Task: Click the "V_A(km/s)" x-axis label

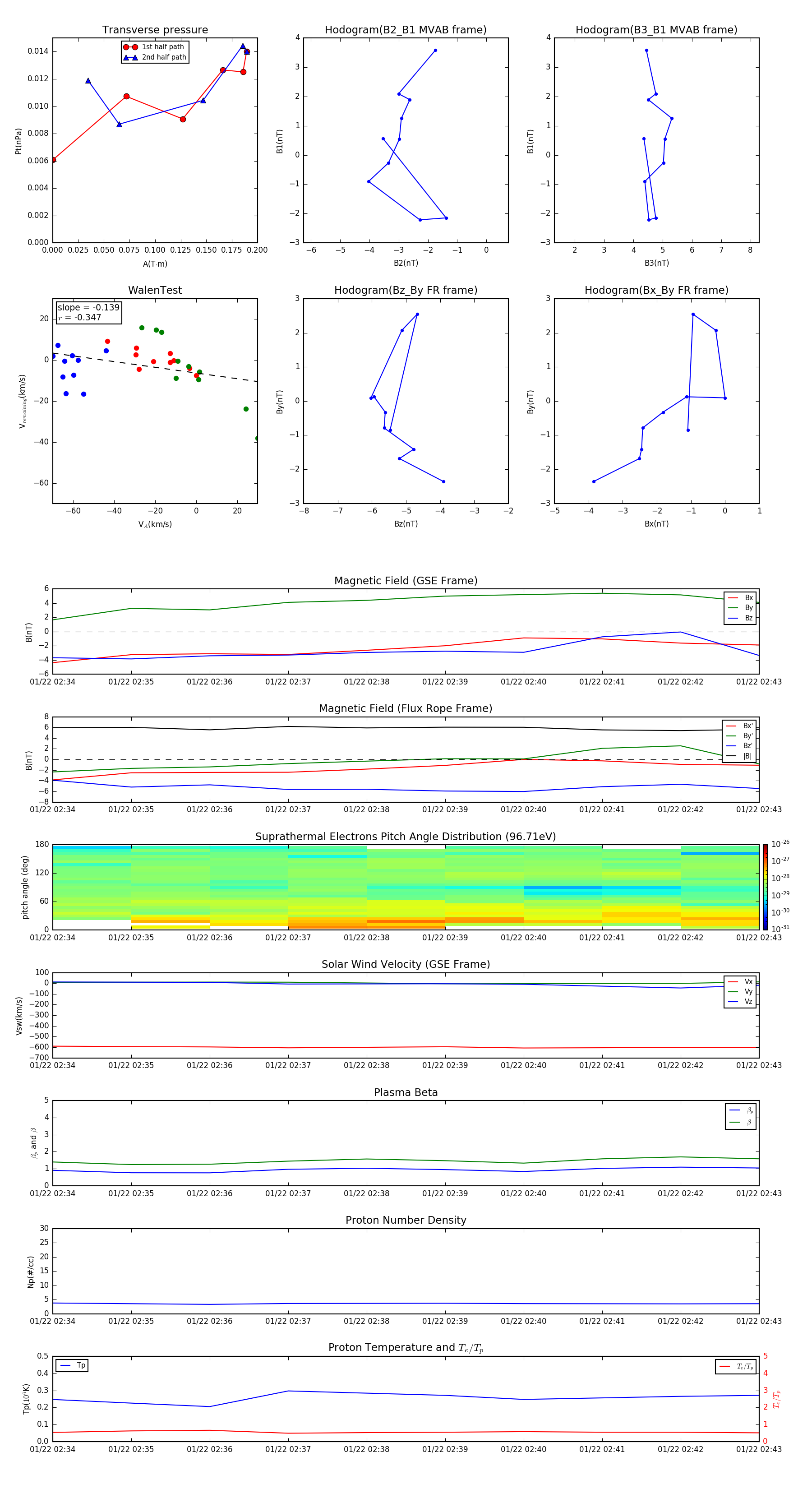Action: [x=155, y=525]
